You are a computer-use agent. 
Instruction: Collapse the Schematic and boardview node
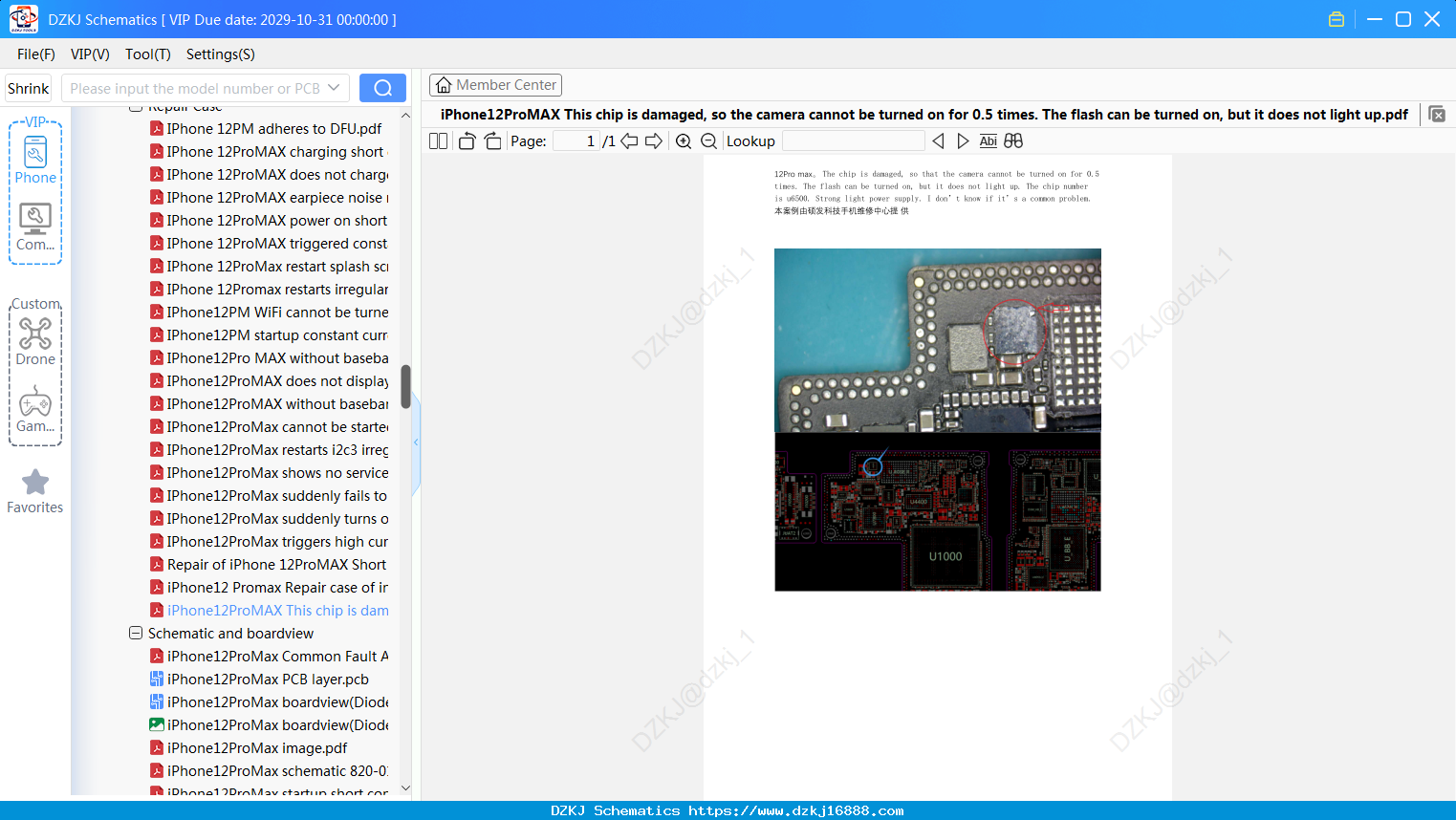pos(136,634)
